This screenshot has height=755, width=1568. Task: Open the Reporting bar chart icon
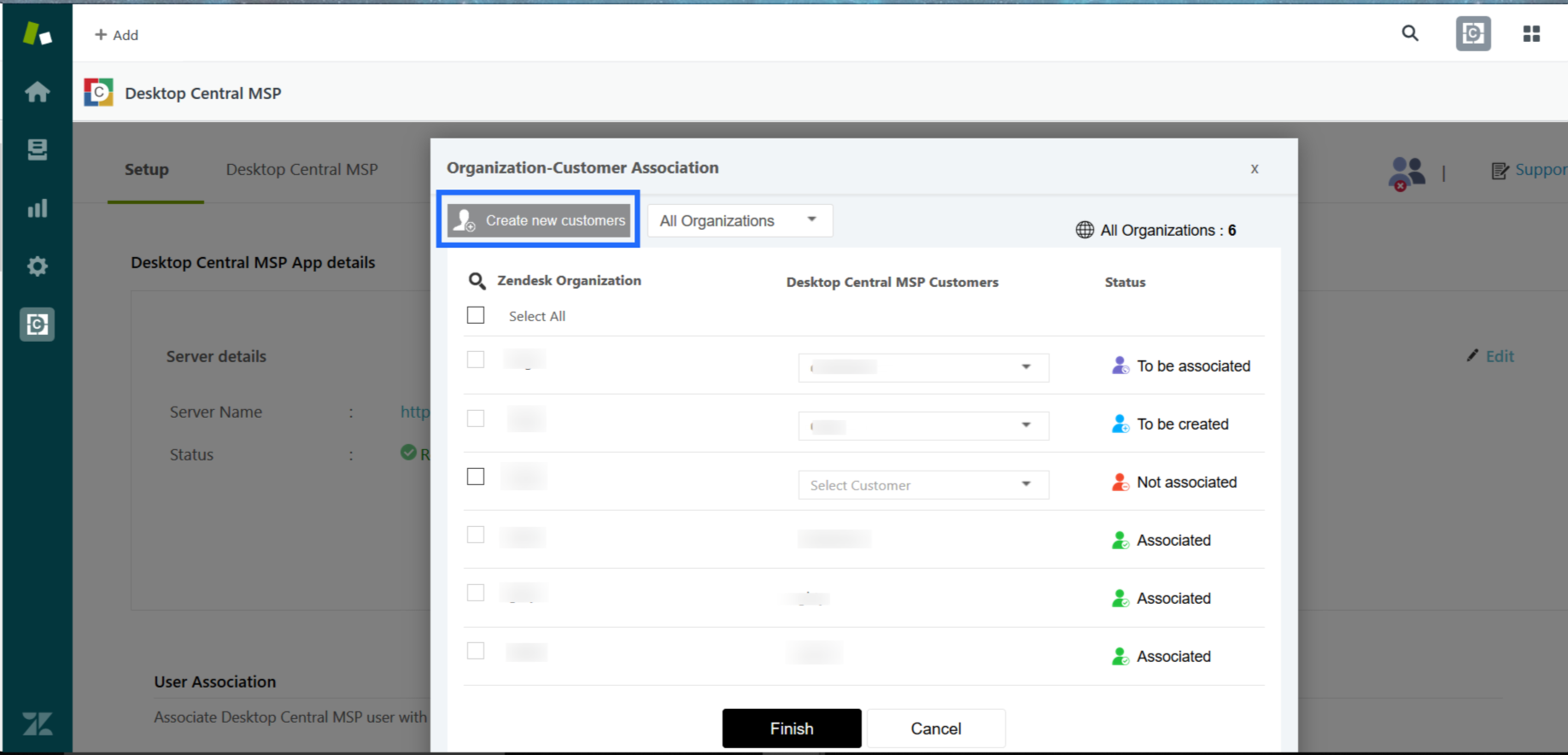[x=37, y=208]
